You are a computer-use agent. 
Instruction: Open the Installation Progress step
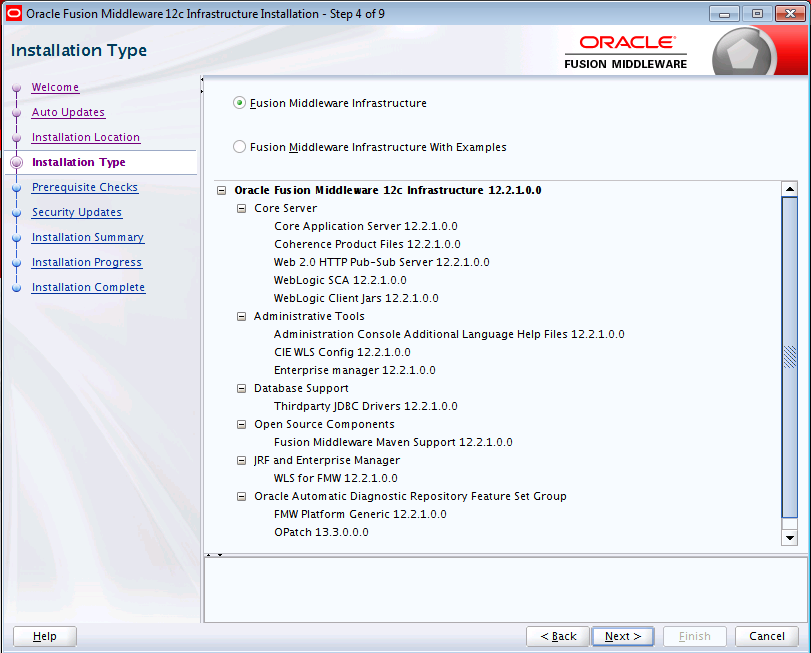(x=87, y=262)
